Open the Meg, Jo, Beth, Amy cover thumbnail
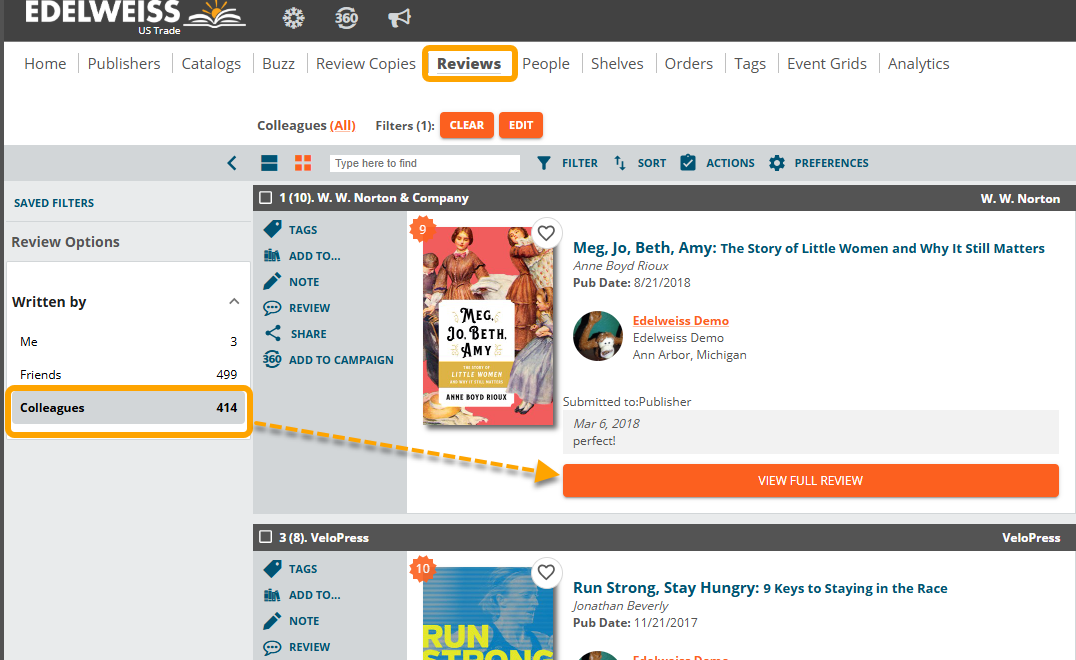1076x660 pixels. click(x=488, y=326)
